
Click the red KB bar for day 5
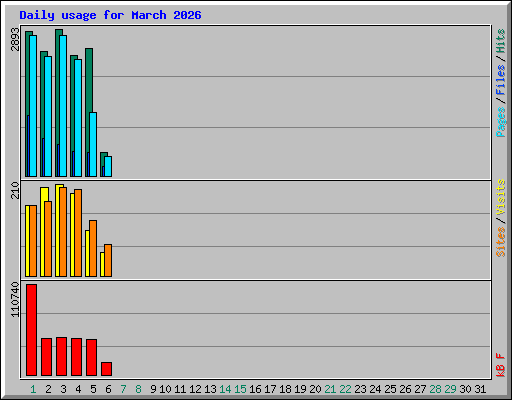pos(92,357)
